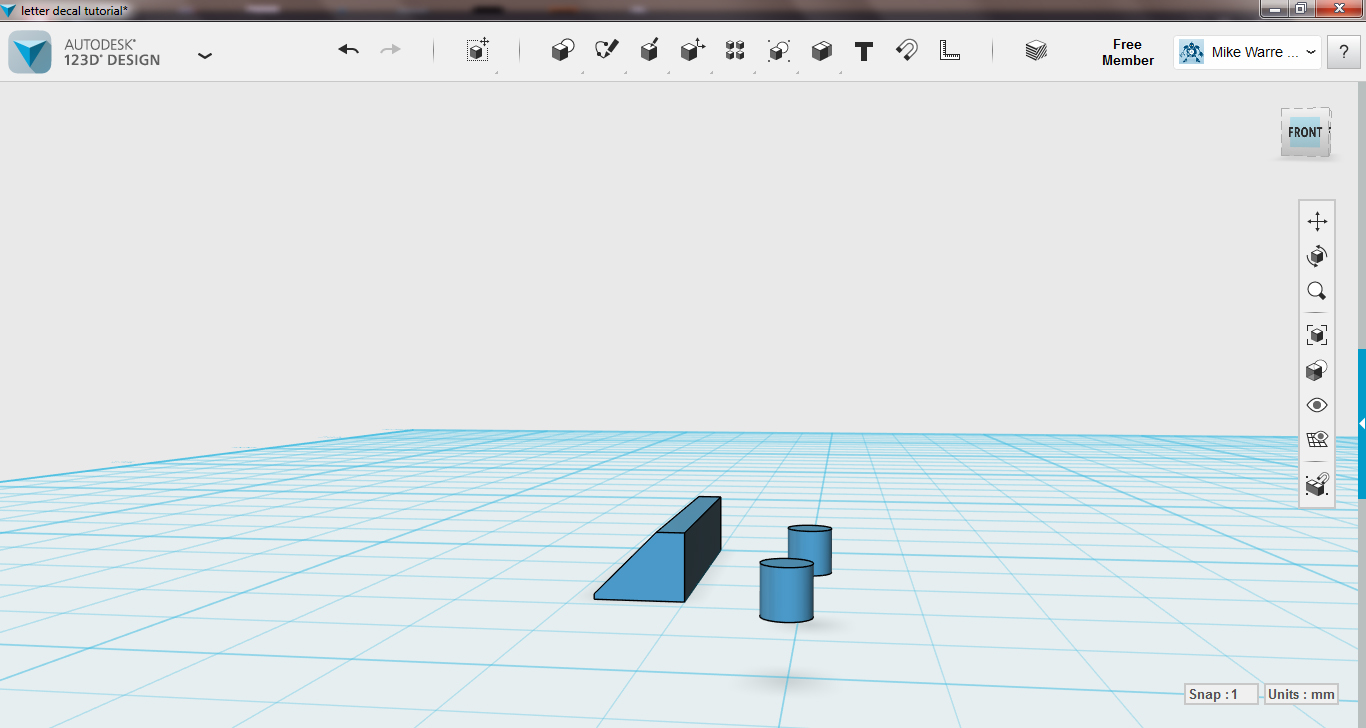Expand the application menu chevron
This screenshot has width=1366, height=728.
205,56
